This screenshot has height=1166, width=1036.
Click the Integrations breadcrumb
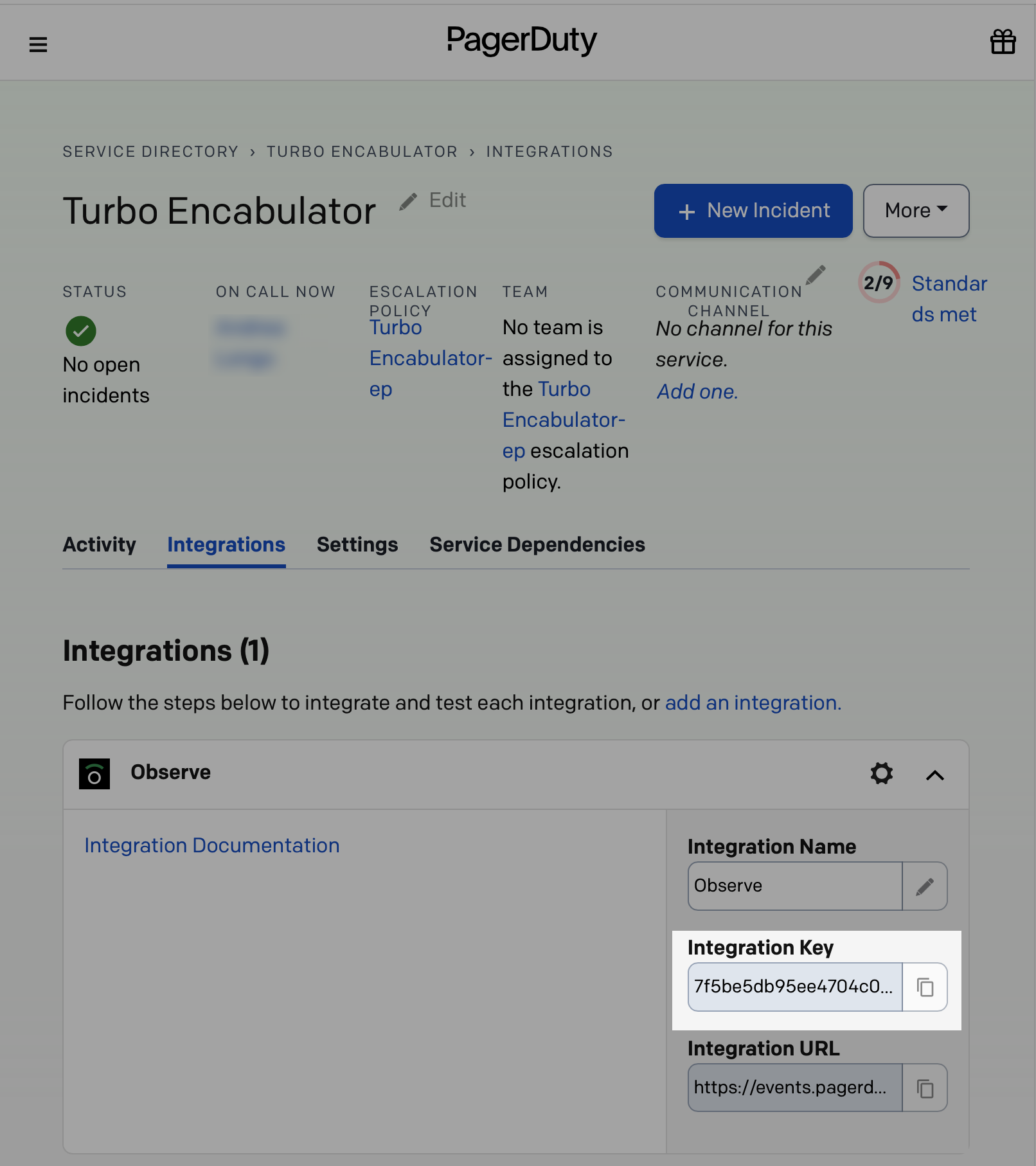pos(549,152)
